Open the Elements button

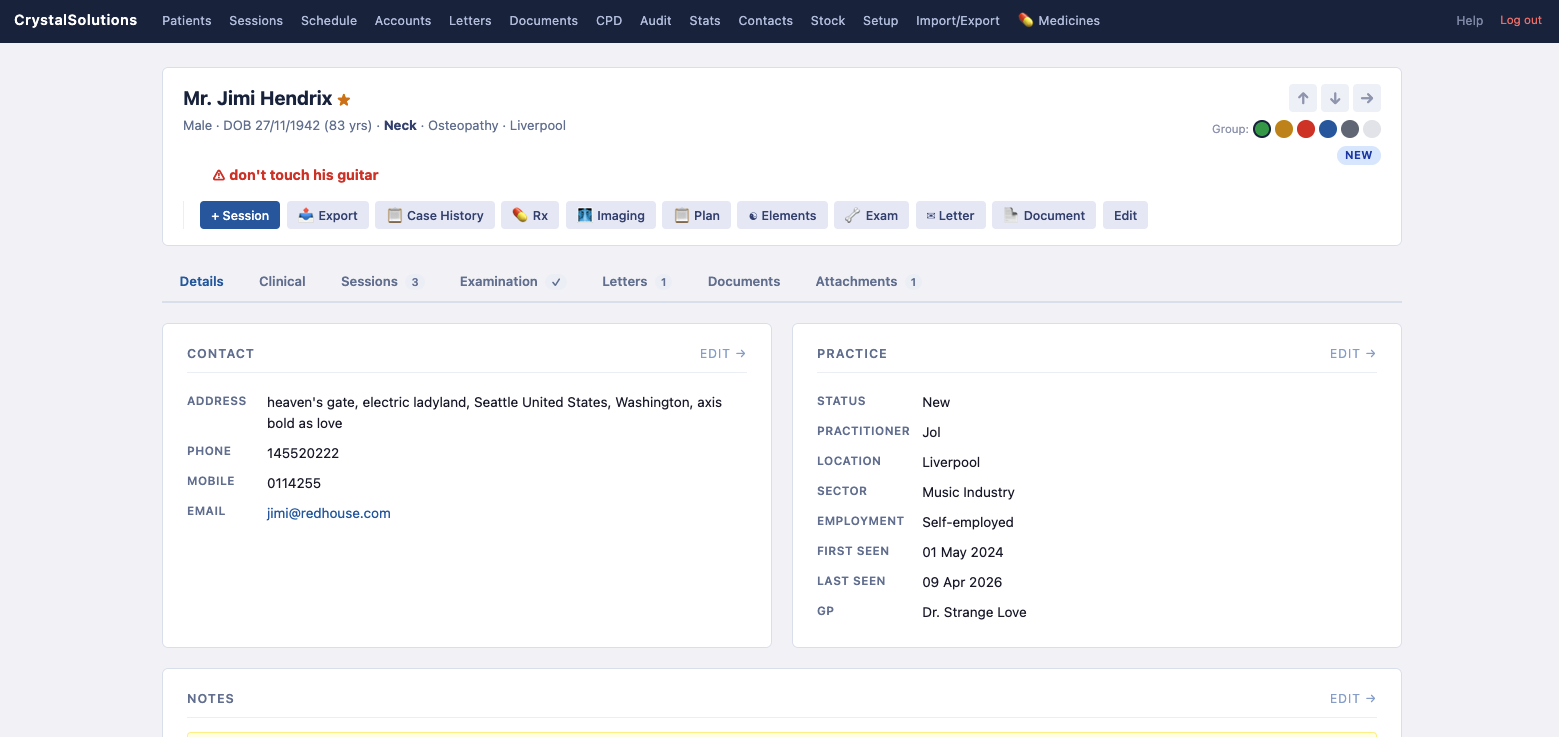(x=782, y=215)
